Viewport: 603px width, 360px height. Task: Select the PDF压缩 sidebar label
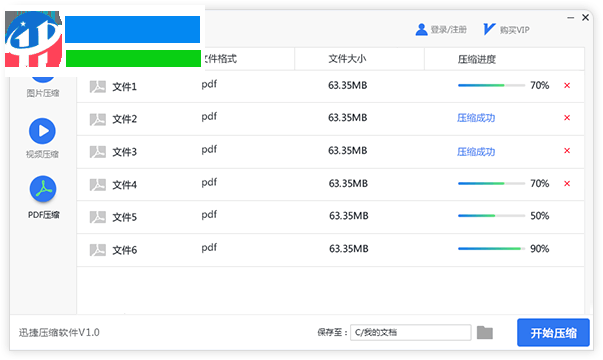pyautogui.click(x=43, y=215)
